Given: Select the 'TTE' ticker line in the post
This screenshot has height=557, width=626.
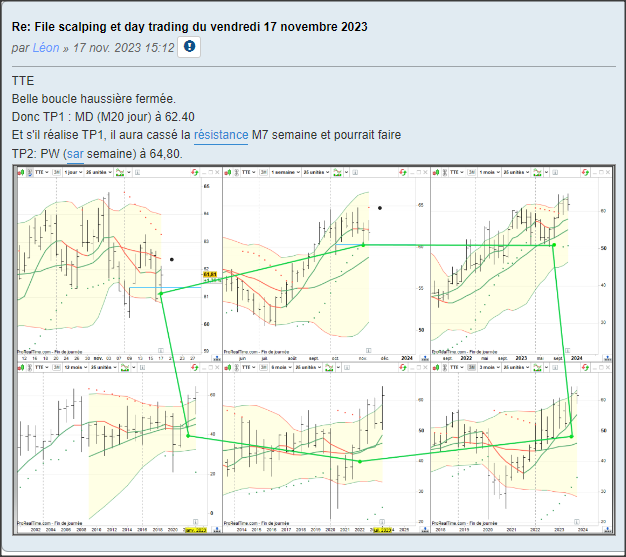Looking at the screenshot, I should [x=23, y=81].
